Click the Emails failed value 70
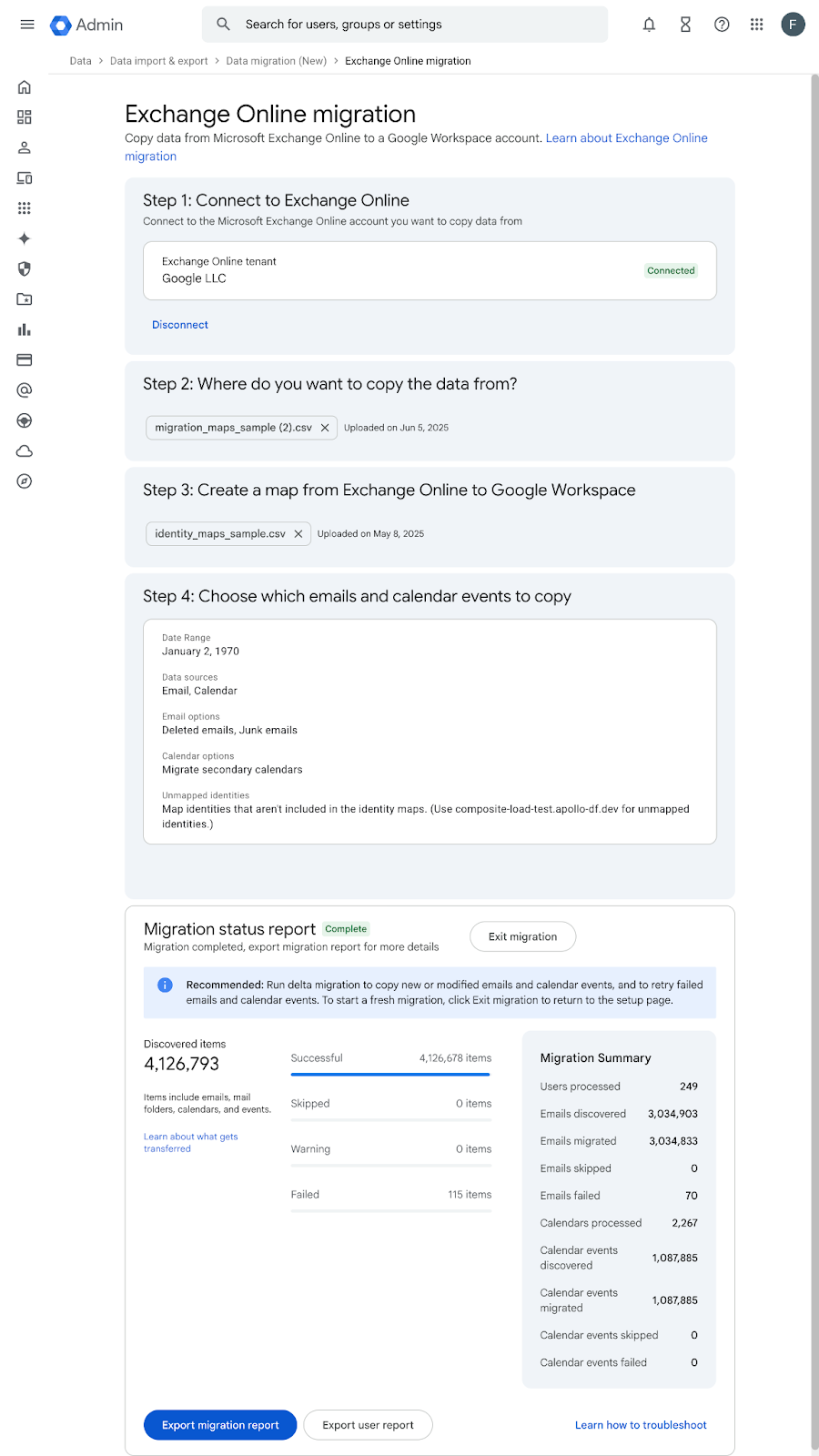This screenshot has width=819, height=1456. (692, 1196)
